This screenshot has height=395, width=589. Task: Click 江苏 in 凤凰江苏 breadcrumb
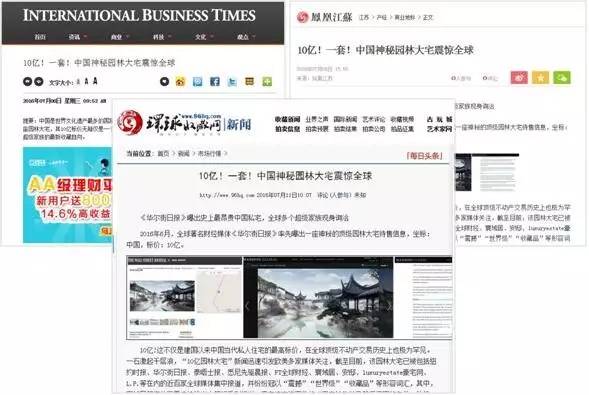click(x=364, y=17)
